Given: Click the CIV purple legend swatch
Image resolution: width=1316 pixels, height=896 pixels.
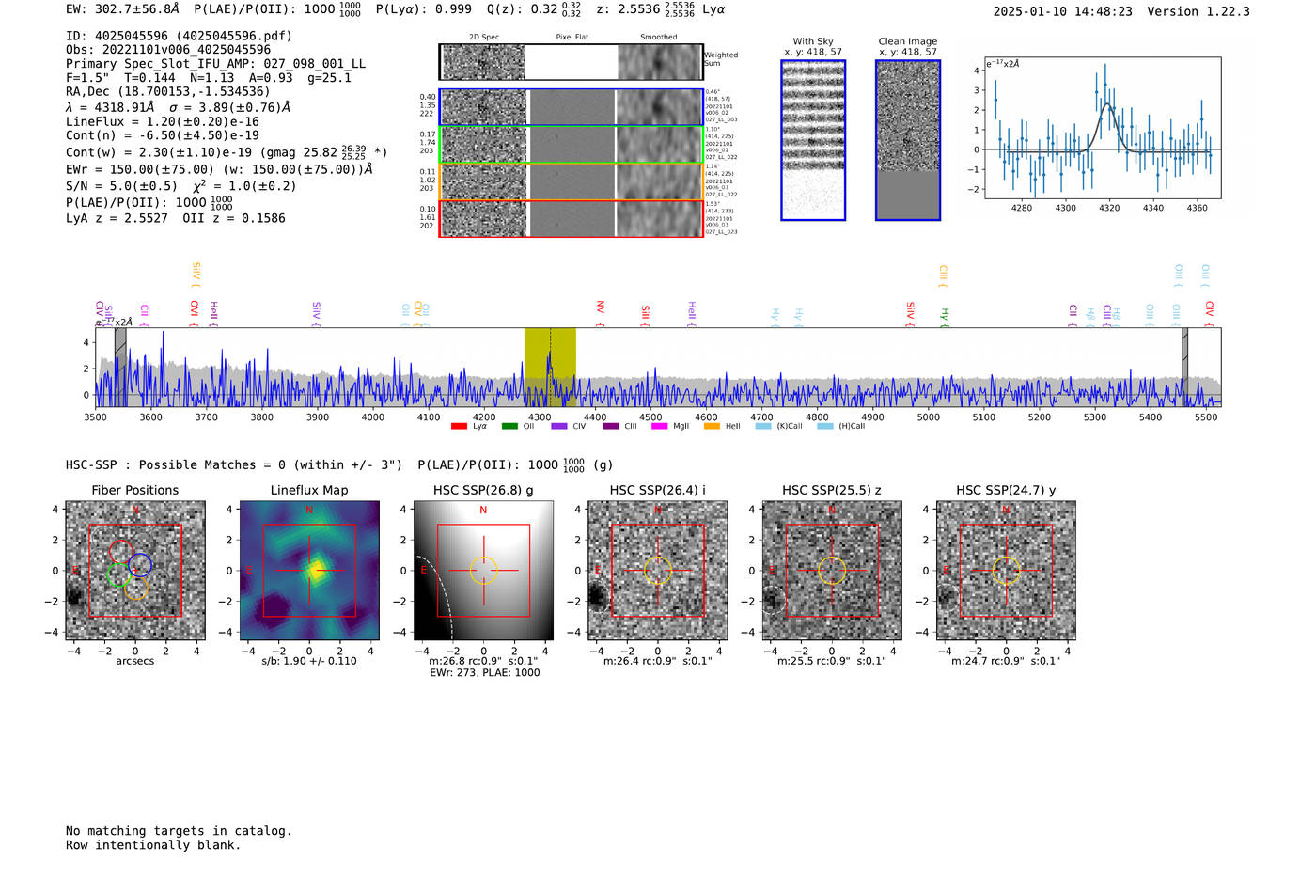Looking at the screenshot, I should pyautogui.click(x=560, y=426).
